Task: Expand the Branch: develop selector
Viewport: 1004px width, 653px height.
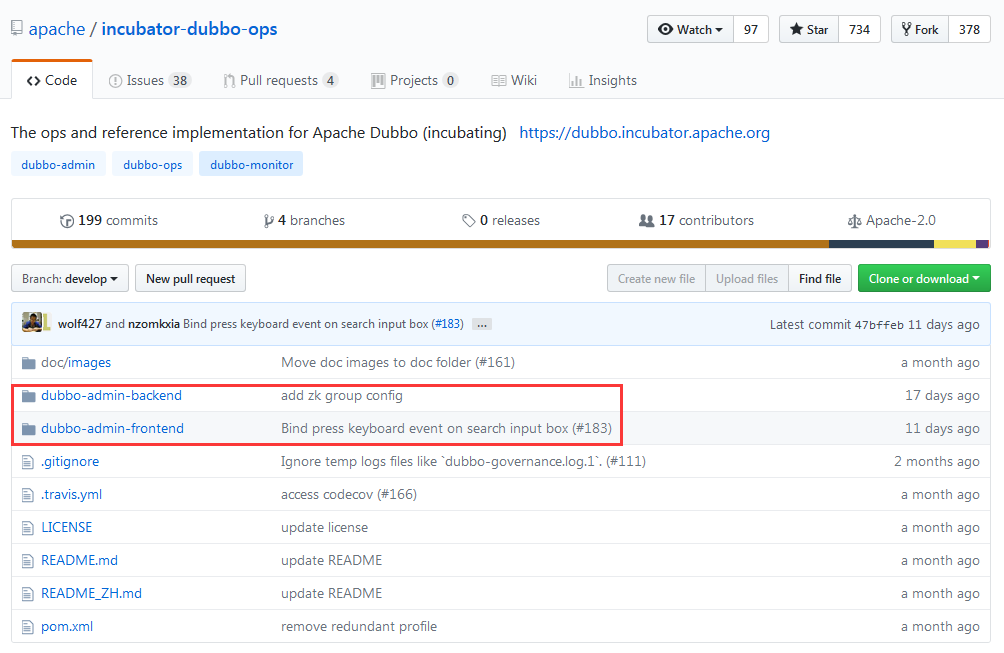Action: click(69, 278)
